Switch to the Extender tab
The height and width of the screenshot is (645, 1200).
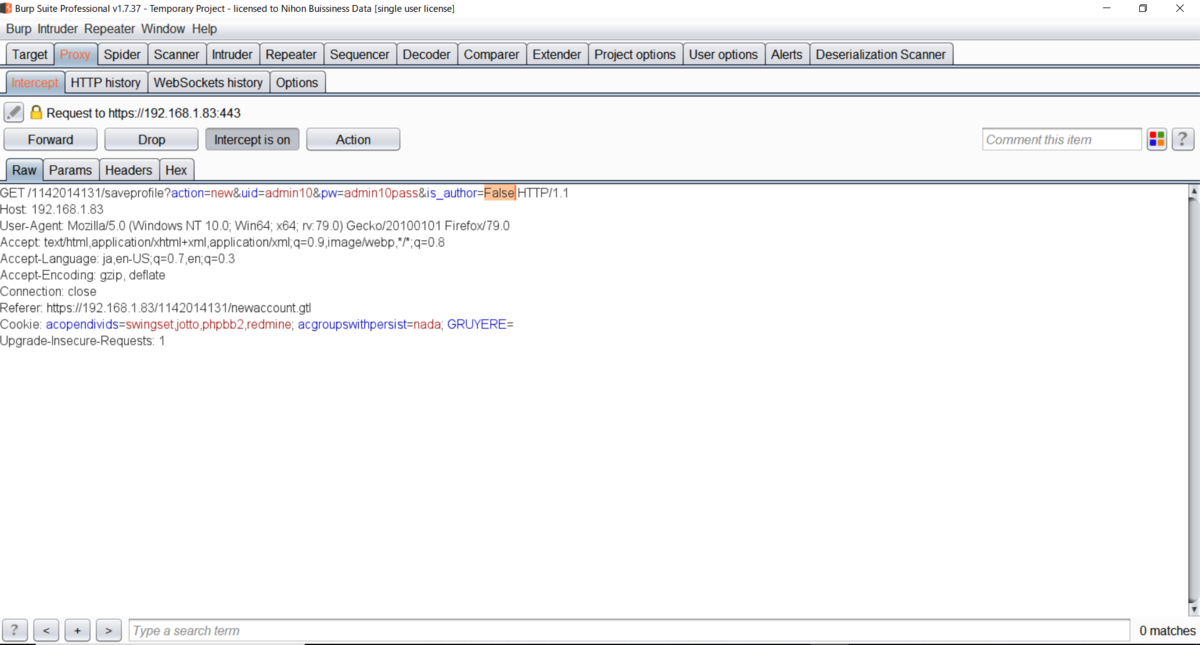click(557, 54)
